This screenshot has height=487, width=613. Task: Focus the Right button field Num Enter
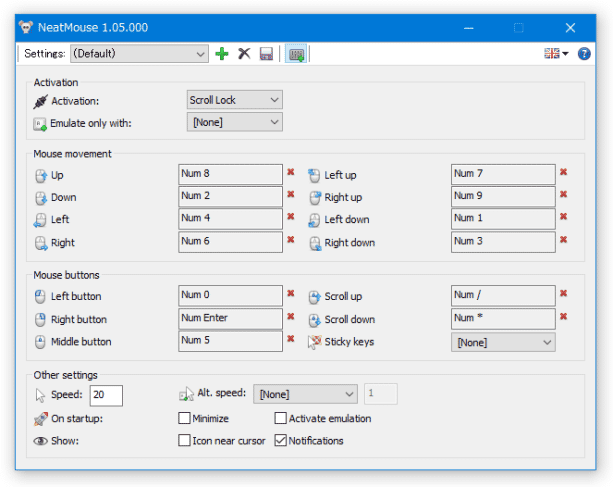coord(230,319)
